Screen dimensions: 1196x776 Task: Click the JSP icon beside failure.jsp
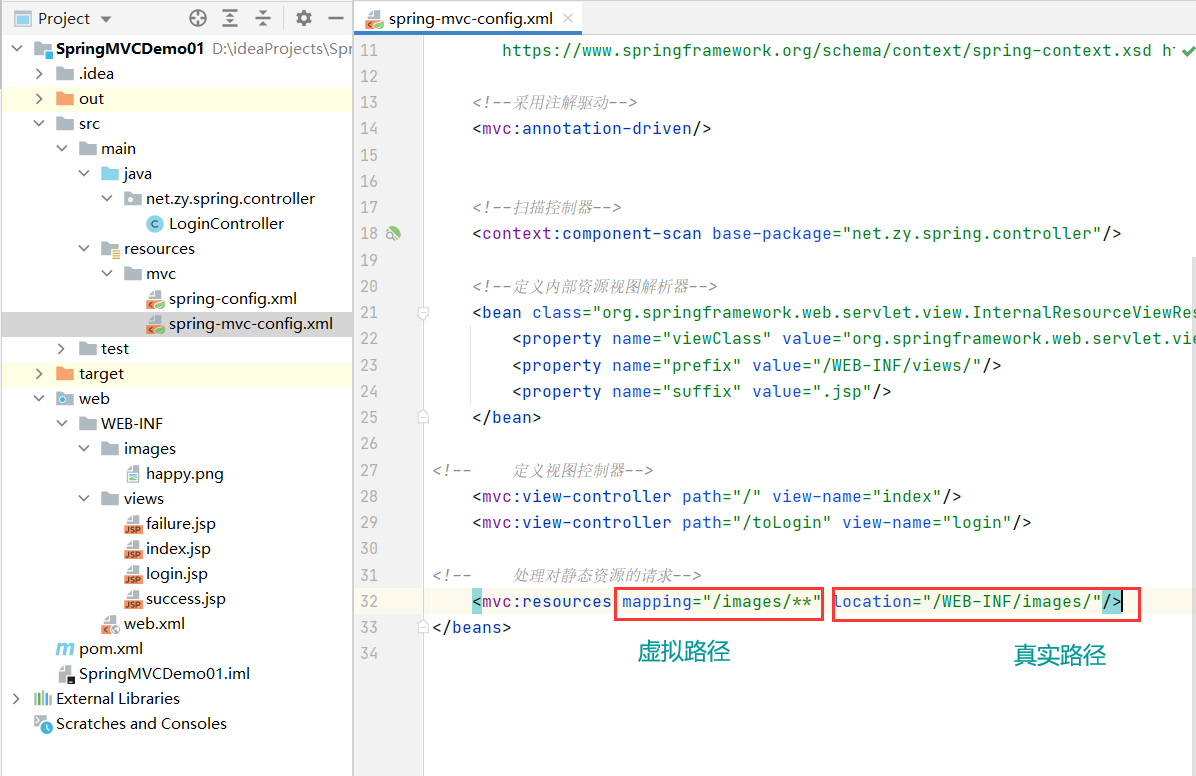point(133,524)
